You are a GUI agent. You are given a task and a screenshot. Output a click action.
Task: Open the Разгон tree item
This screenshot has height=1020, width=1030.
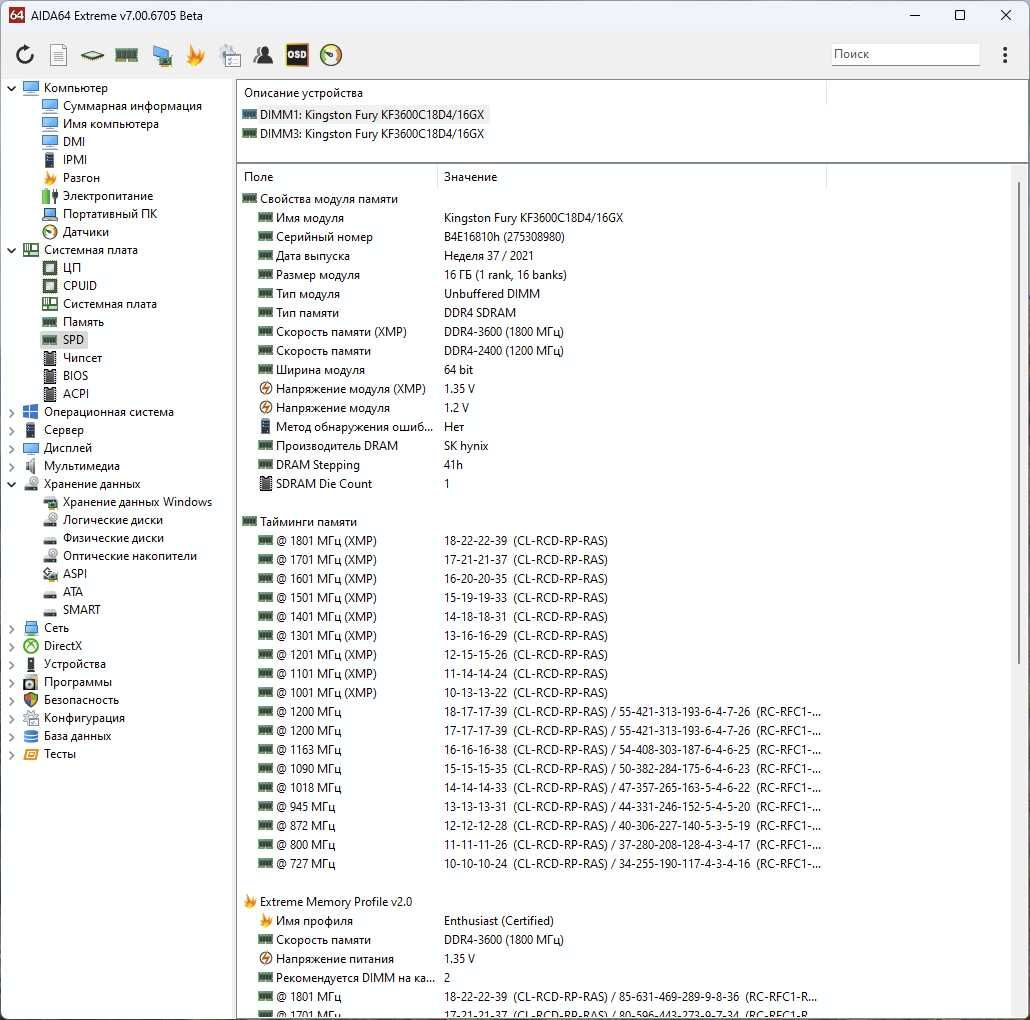coord(81,177)
